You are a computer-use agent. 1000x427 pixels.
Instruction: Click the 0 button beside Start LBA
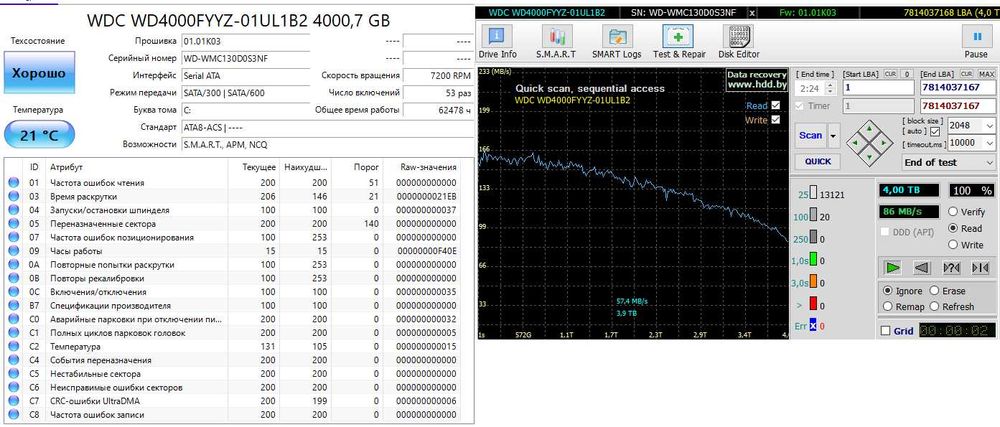907,74
